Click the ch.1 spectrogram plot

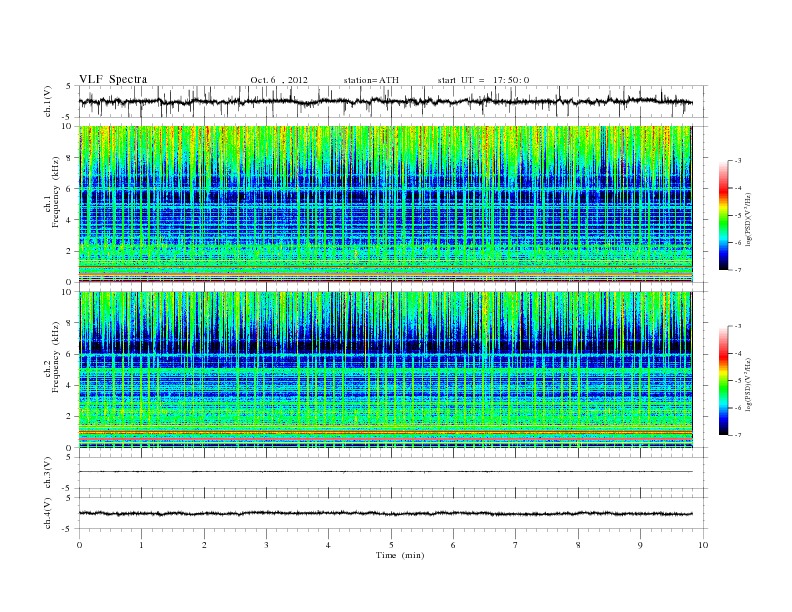tap(386, 204)
